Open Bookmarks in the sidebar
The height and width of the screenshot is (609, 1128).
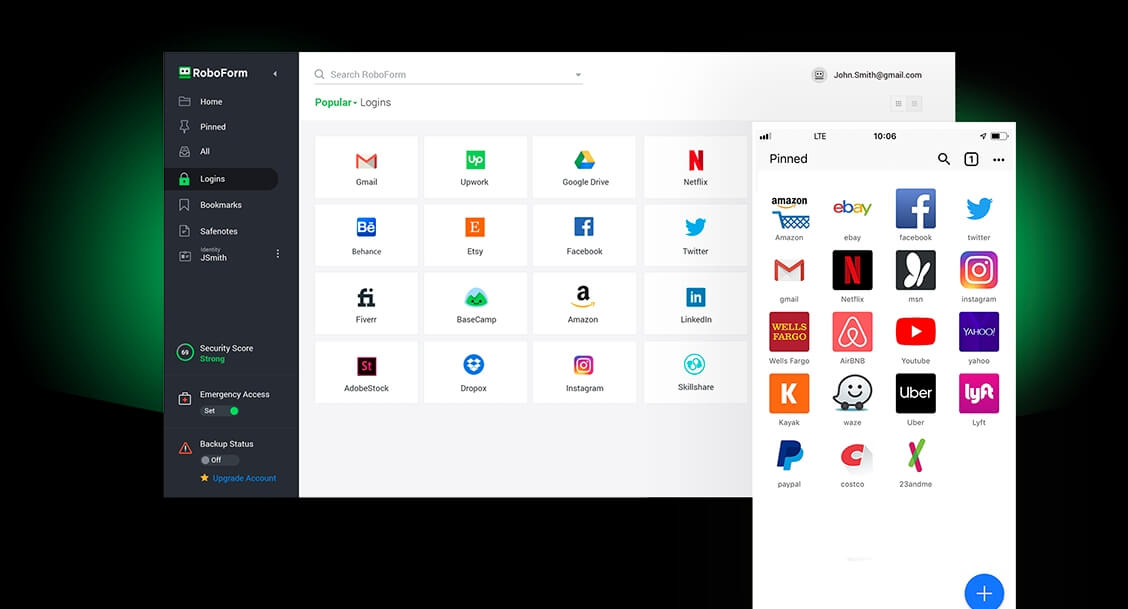(222, 205)
